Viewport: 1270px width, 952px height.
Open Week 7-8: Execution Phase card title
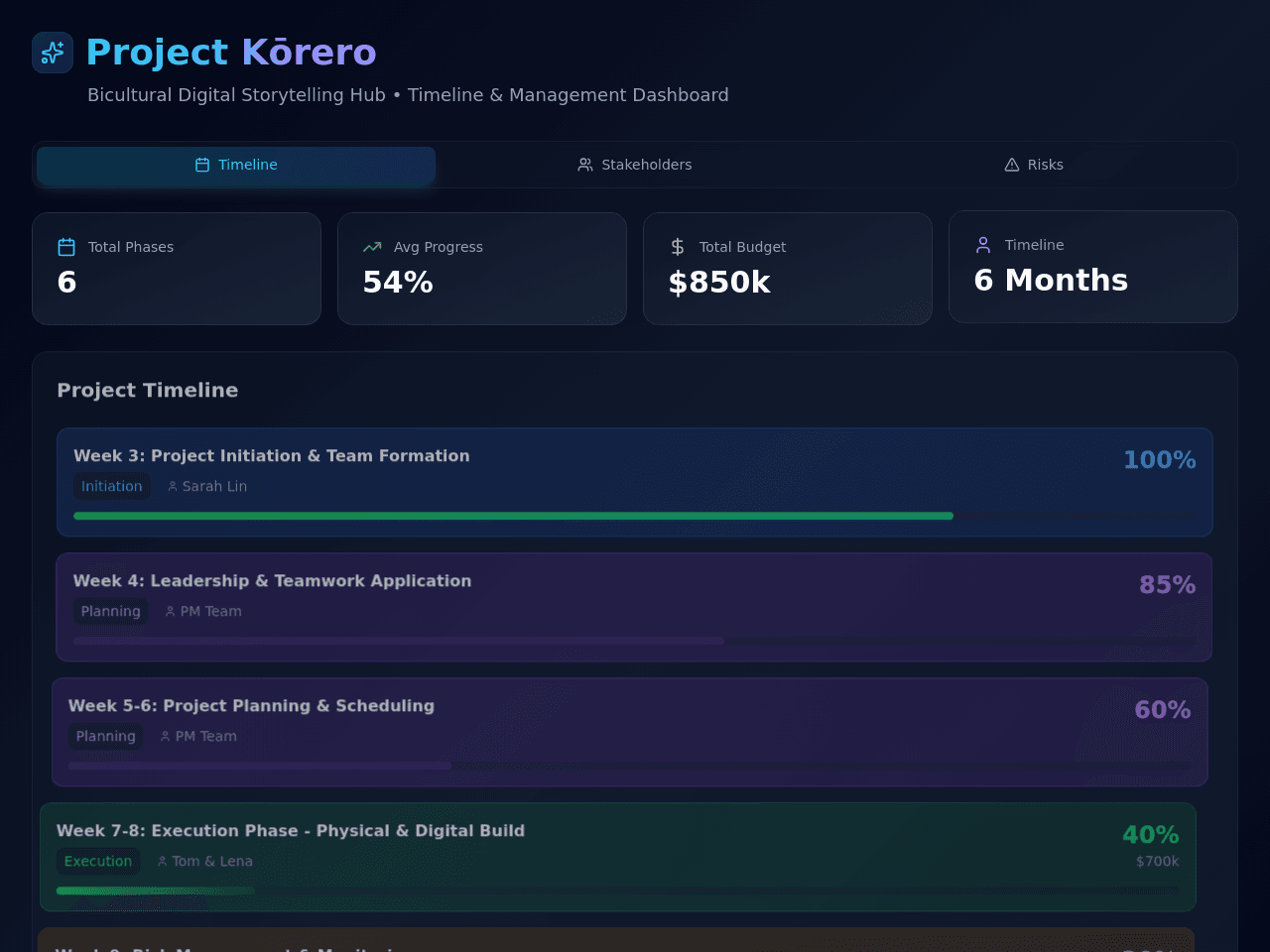click(x=291, y=831)
